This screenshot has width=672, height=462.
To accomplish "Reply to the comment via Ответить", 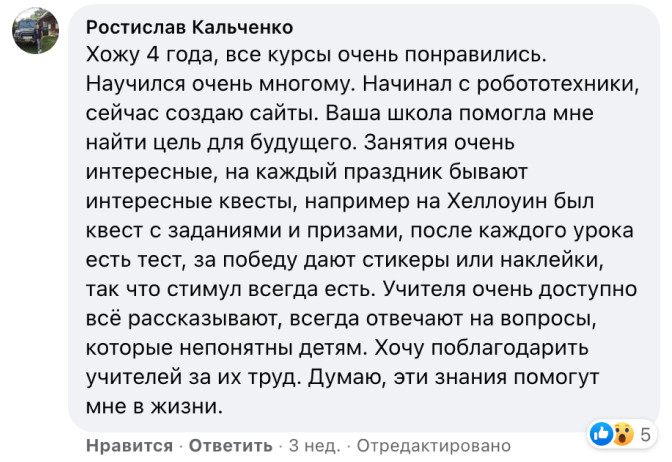I will [x=231, y=446].
